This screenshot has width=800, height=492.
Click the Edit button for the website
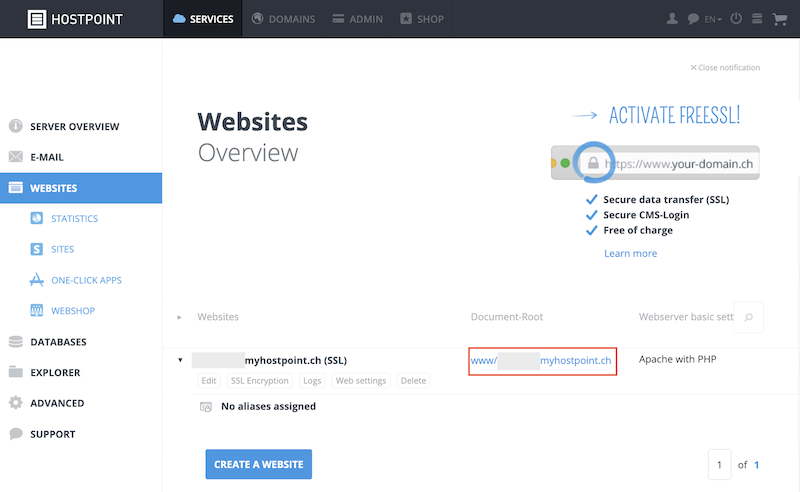[x=209, y=381]
